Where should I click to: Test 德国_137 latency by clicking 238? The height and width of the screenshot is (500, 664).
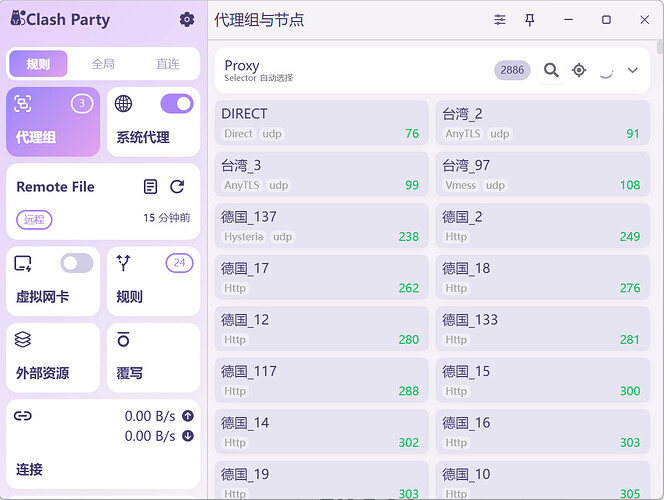click(409, 237)
